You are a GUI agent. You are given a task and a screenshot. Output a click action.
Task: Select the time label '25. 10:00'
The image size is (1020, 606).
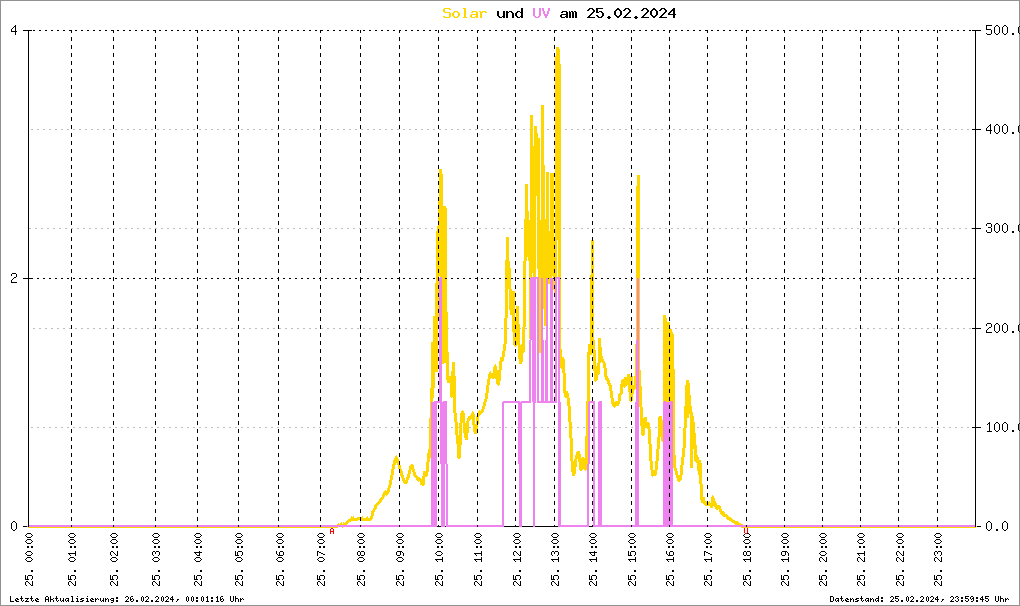click(x=439, y=560)
